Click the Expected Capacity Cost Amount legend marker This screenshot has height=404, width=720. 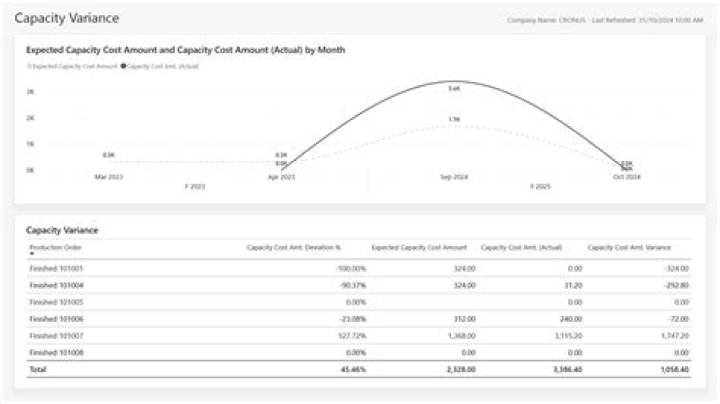click(x=29, y=65)
